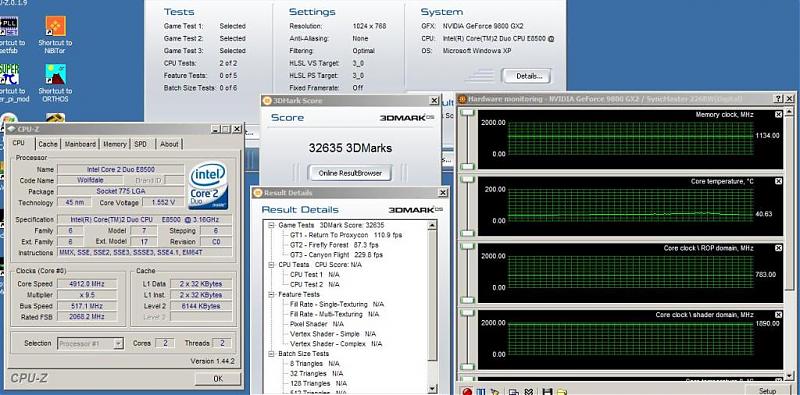Select '32 Triangles' row

(317, 373)
